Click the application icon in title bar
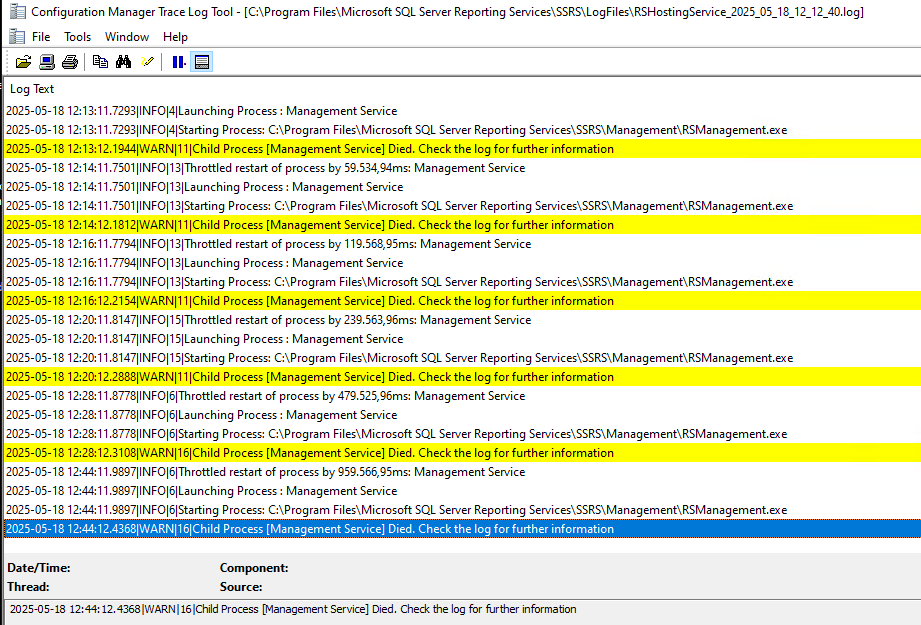 click(x=18, y=11)
